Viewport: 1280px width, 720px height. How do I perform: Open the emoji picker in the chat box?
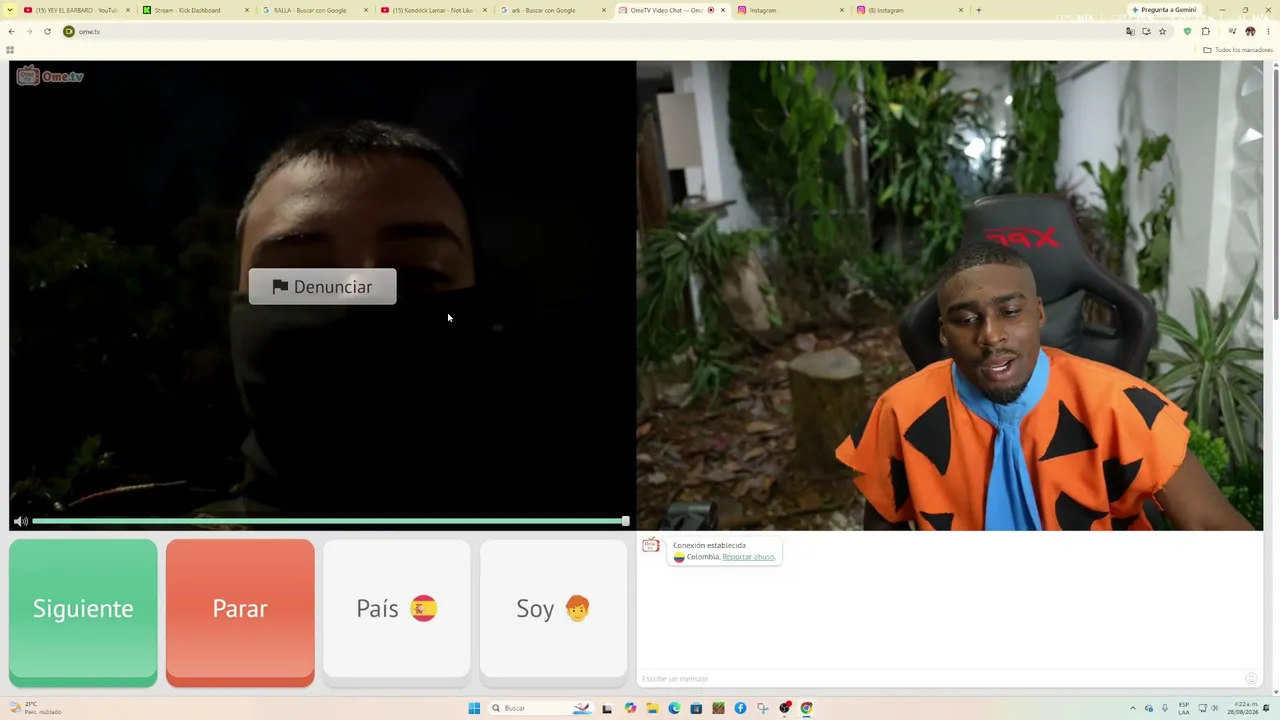[1251, 679]
